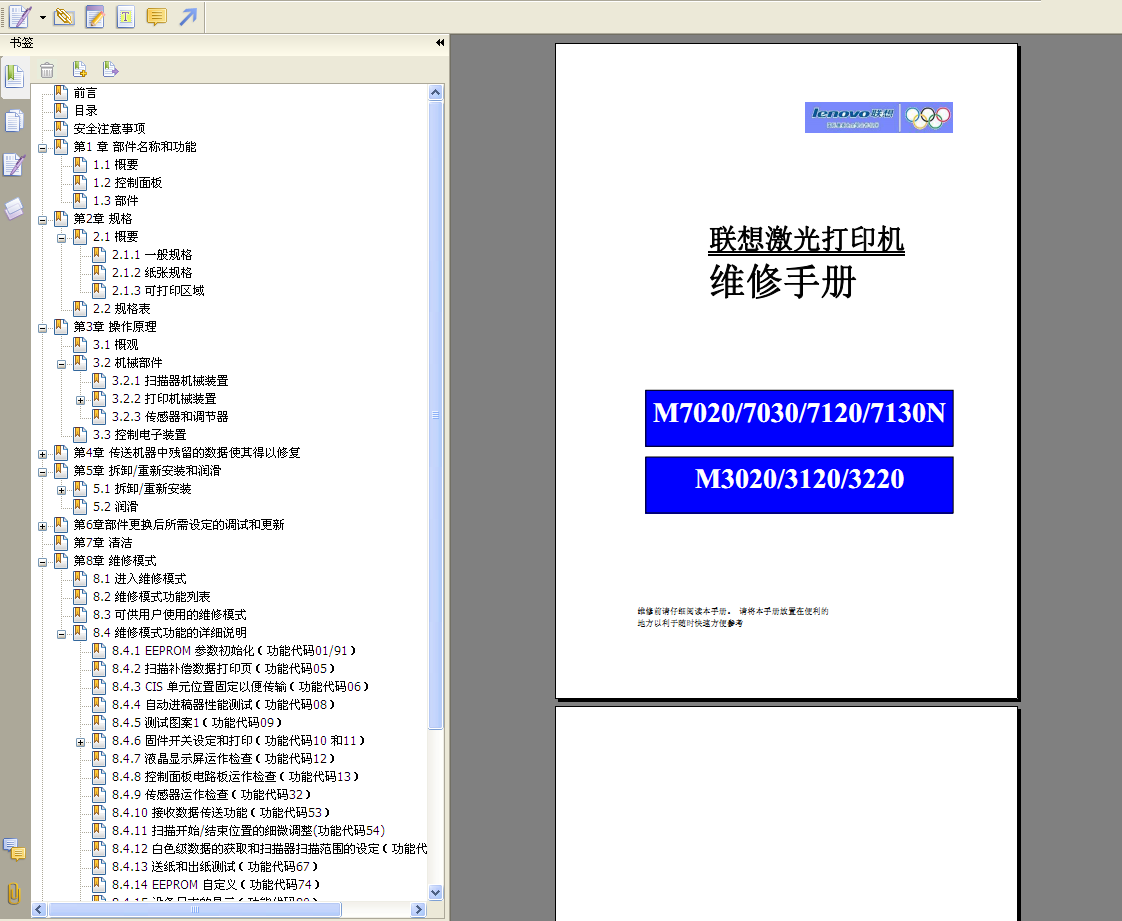Select the blue arrow drawing tool
Viewport: 1122px width, 921px height.
(188, 16)
